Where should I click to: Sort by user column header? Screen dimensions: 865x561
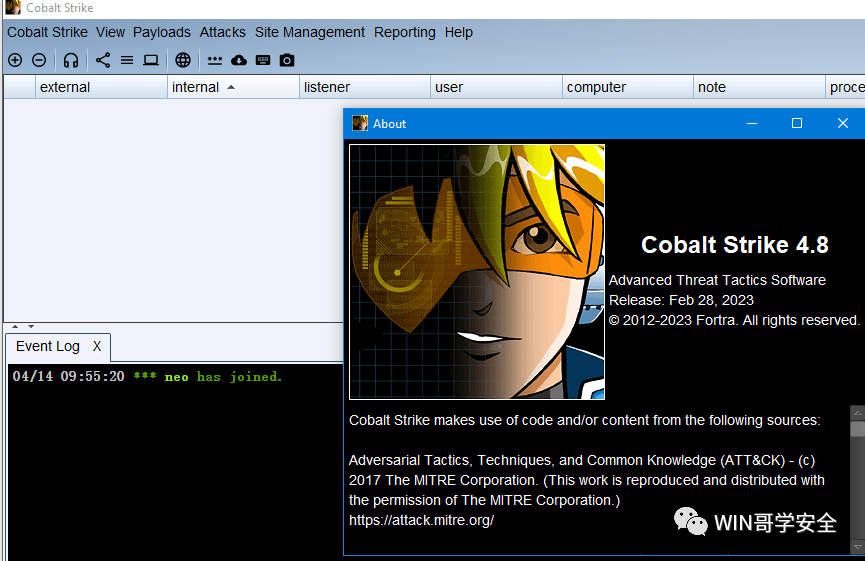[x=496, y=87]
